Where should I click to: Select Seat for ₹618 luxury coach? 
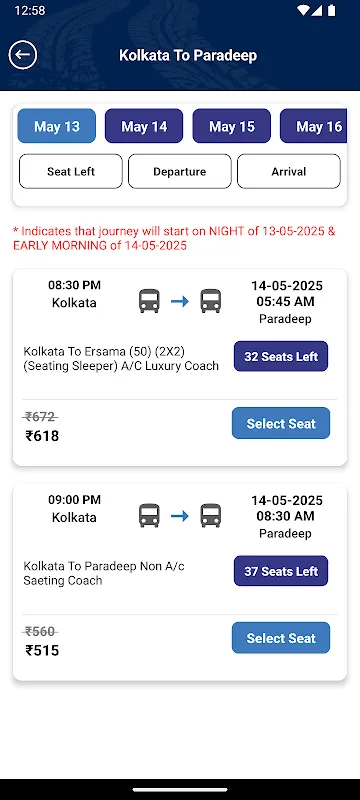(281, 423)
